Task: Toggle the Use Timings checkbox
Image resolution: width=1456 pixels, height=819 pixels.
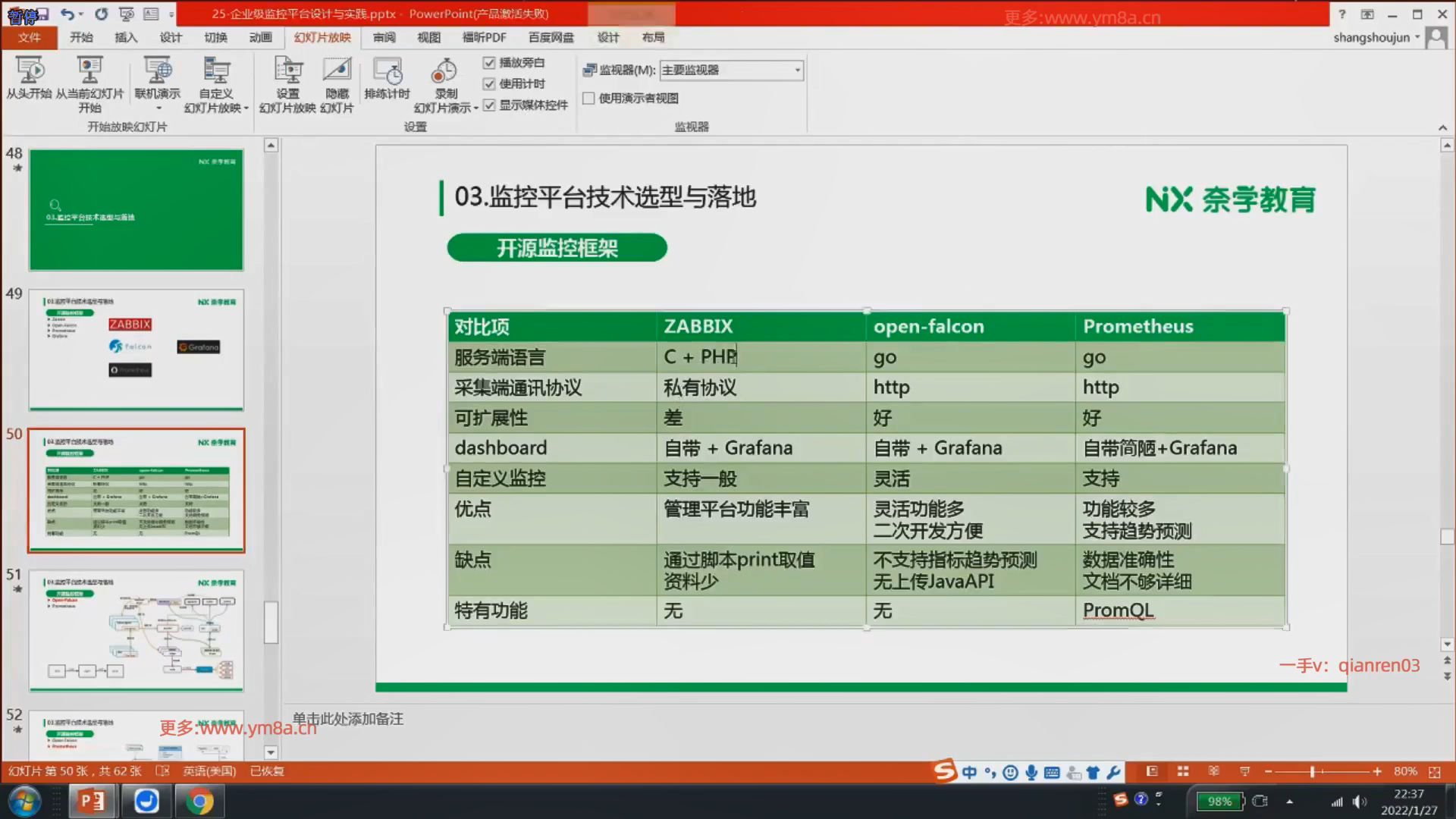Action: [489, 84]
